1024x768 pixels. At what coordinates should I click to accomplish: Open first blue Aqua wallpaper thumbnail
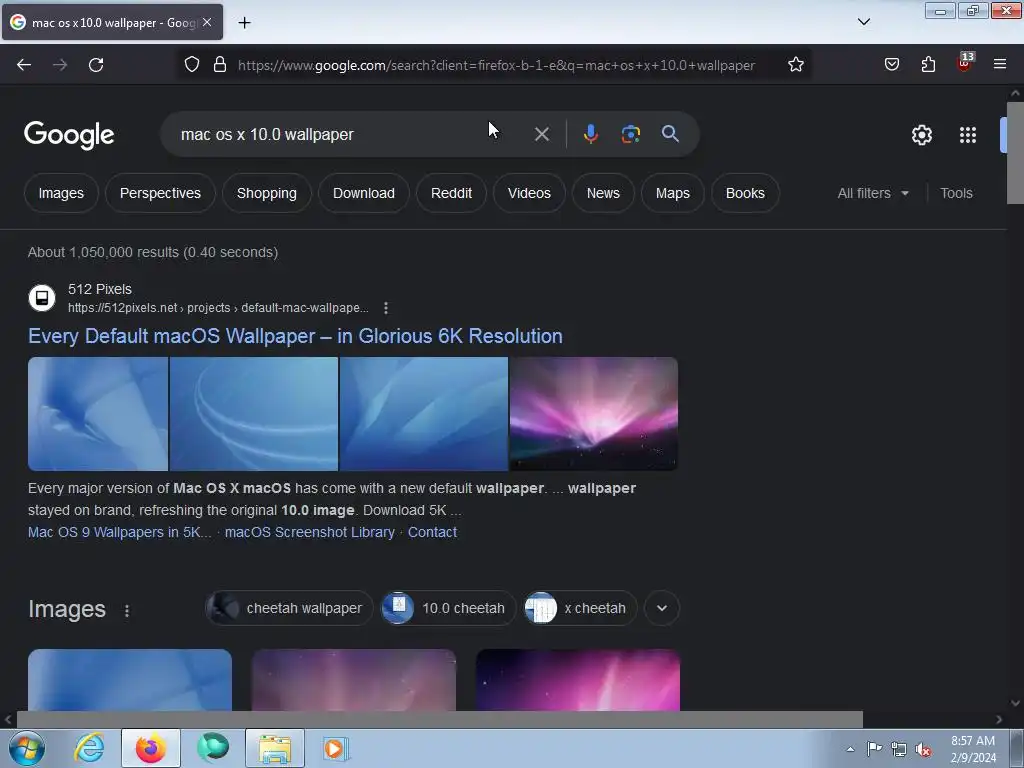click(x=98, y=413)
